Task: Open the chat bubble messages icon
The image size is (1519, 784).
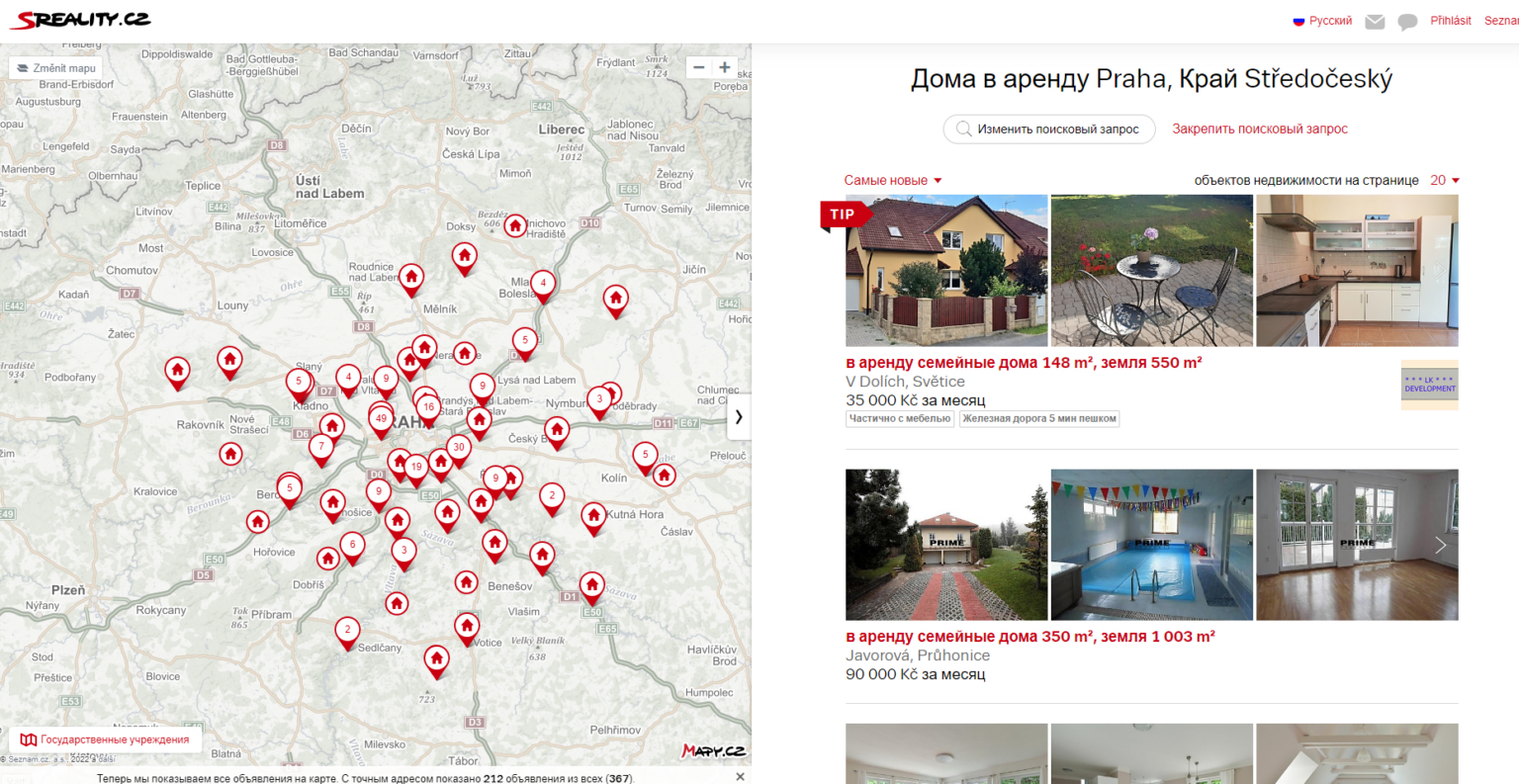Action: click(x=1407, y=22)
